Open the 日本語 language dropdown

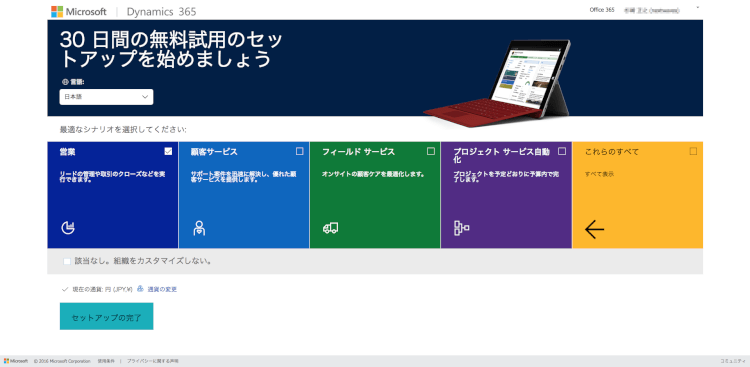(106, 97)
